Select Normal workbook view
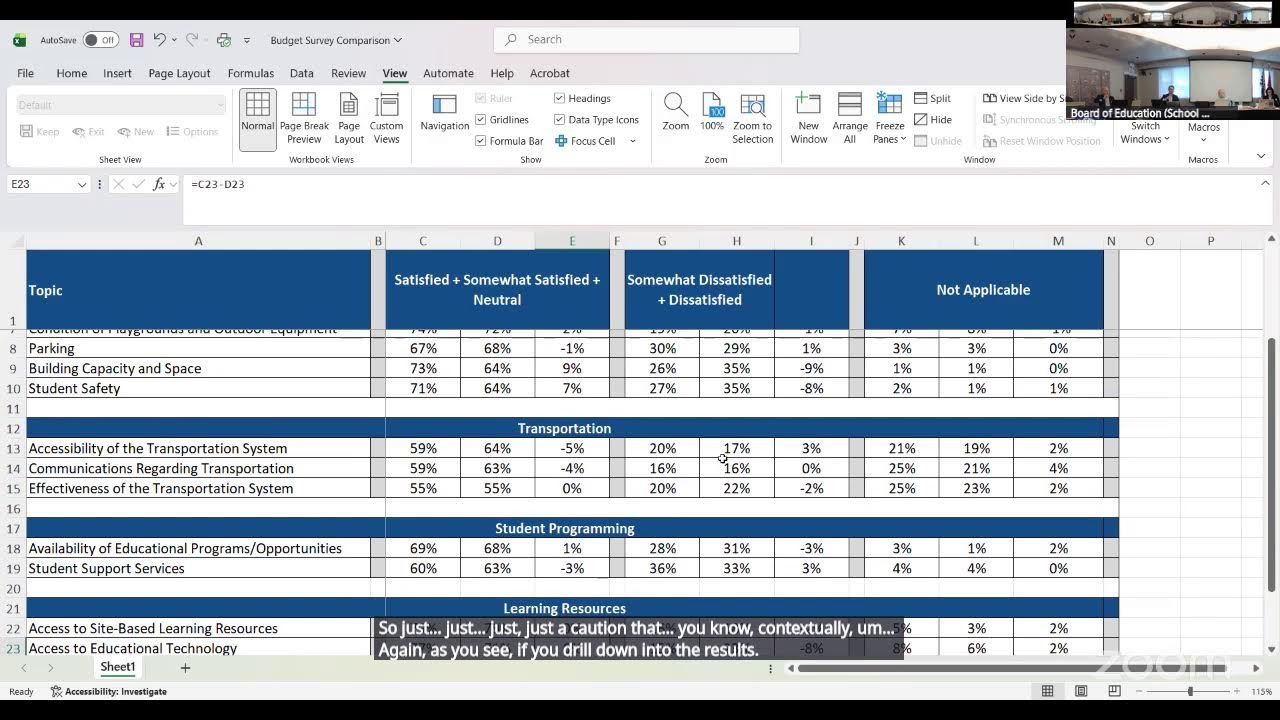1280x720 pixels. [257, 119]
